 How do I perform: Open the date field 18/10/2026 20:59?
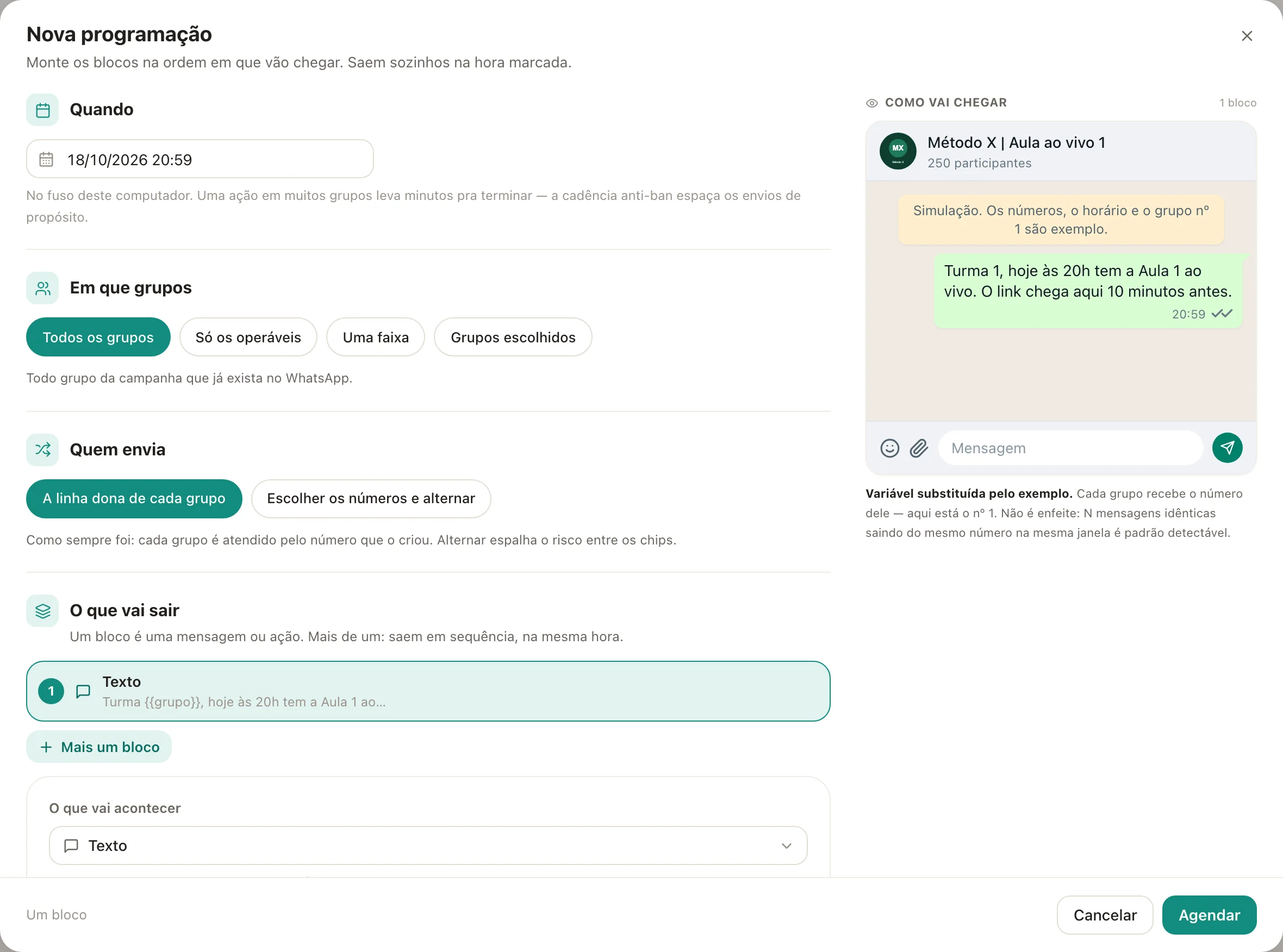click(x=200, y=159)
